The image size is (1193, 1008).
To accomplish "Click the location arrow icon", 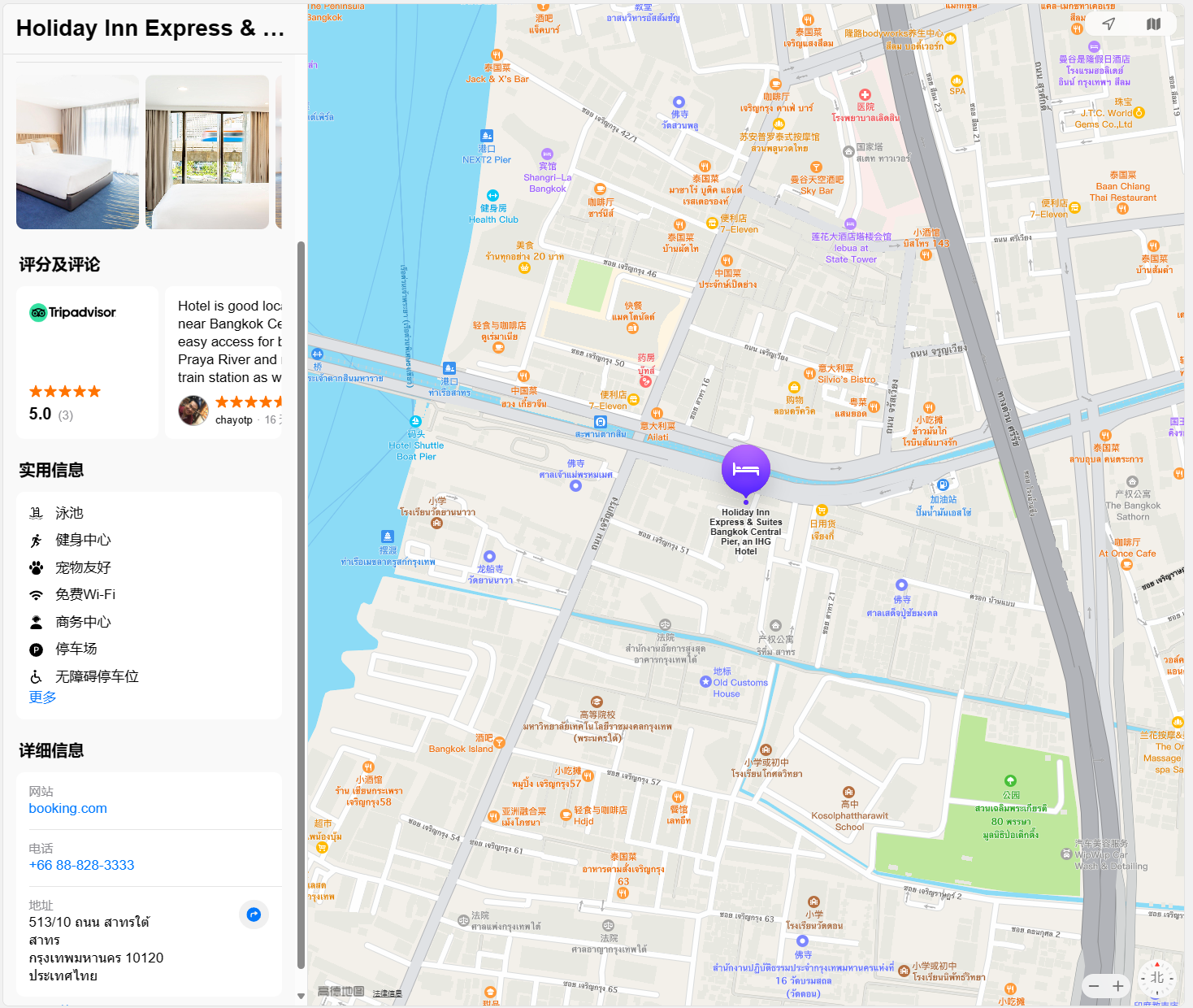I will click(x=1108, y=24).
